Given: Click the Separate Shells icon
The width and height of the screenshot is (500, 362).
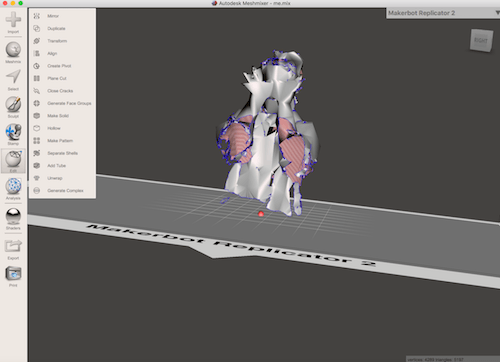Looking at the screenshot, I should click(37, 153).
